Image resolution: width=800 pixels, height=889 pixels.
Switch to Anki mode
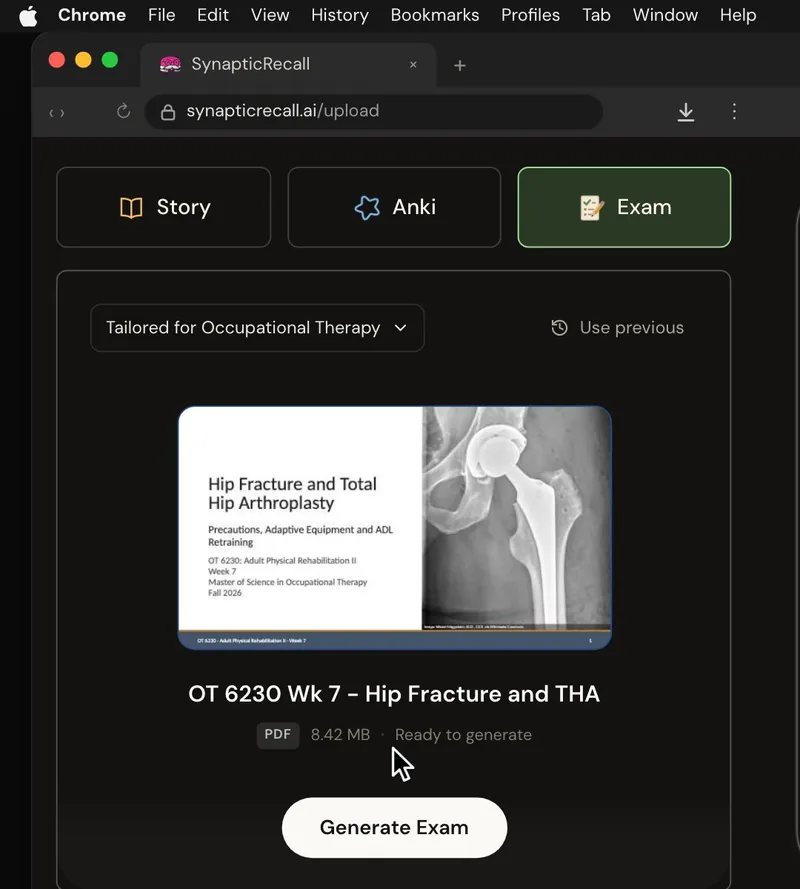394,207
